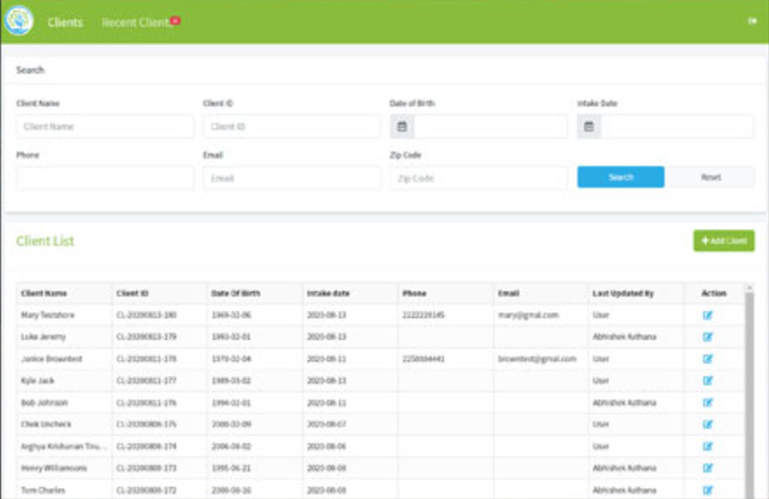Click the Email search input field
The width and height of the screenshot is (769, 499).
click(x=291, y=178)
